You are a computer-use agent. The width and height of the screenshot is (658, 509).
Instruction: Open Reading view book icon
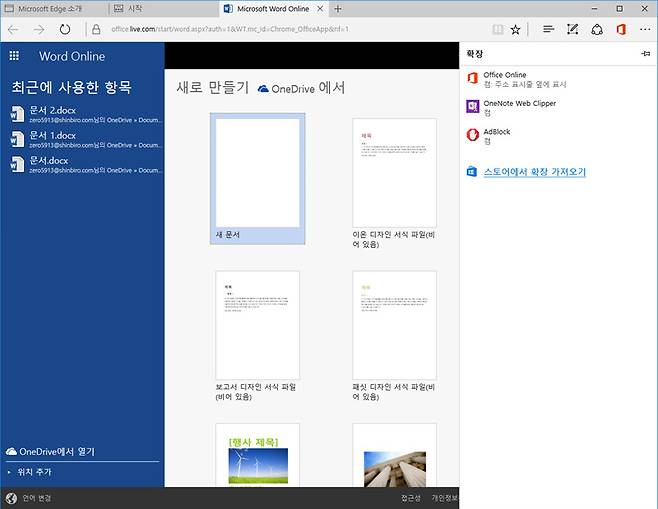(498, 29)
